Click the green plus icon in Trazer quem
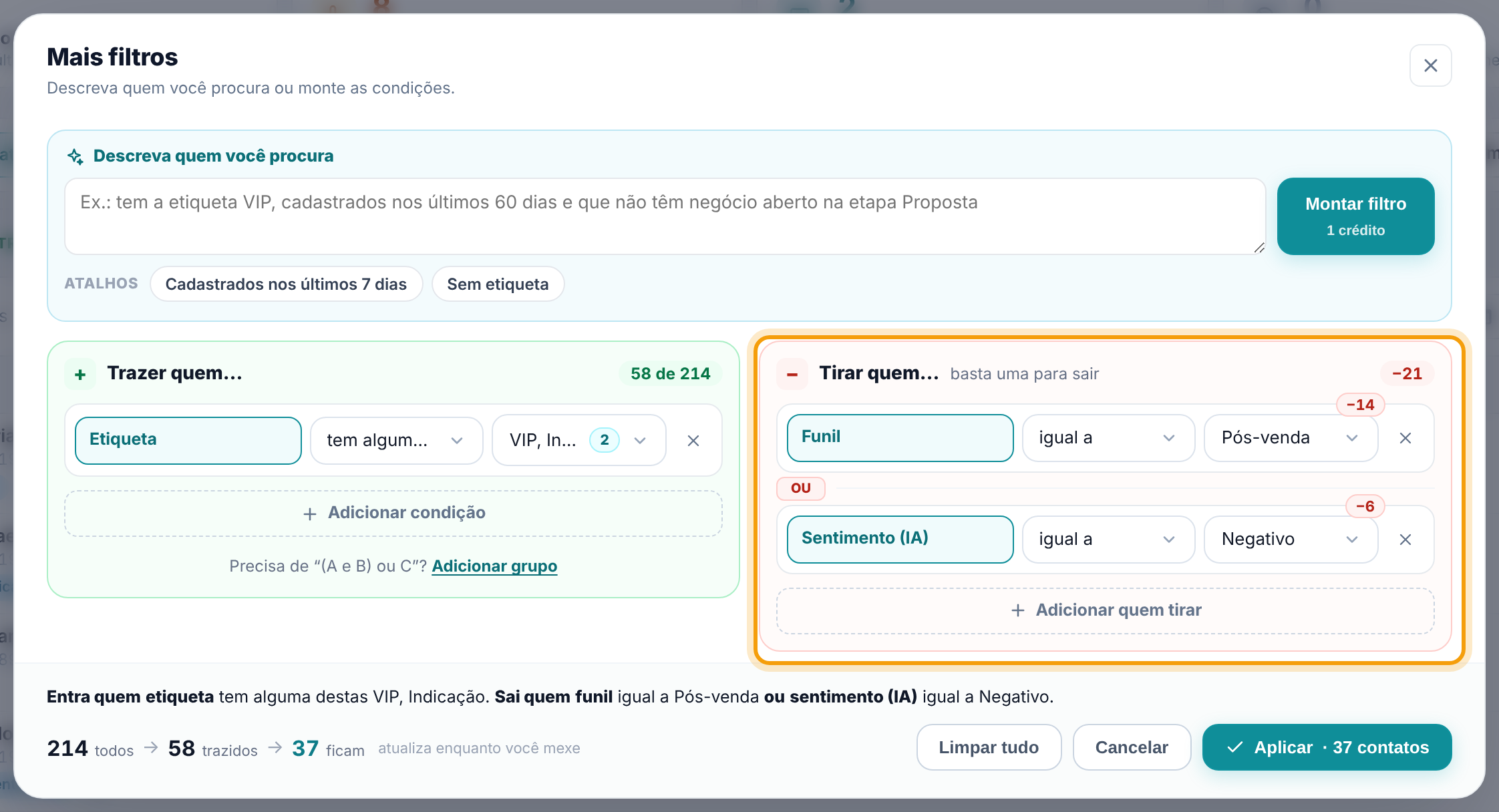Image resolution: width=1499 pixels, height=812 pixels. tap(80, 374)
